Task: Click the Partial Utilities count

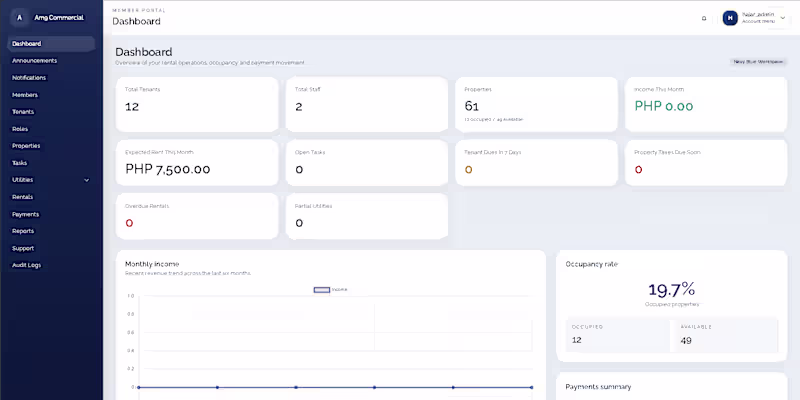Action: pos(299,223)
